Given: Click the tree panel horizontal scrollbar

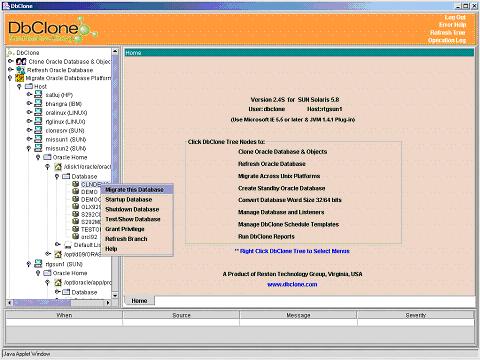Looking at the screenshot, I should pyautogui.click(x=59, y=303).
